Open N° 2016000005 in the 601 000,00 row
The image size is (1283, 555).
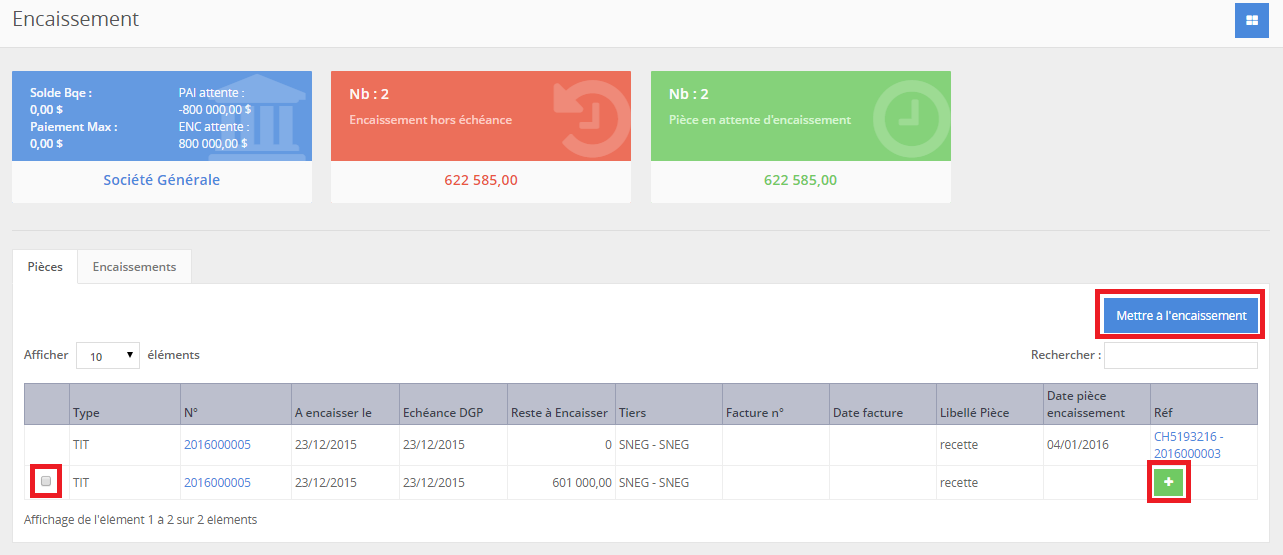point(217,483)
